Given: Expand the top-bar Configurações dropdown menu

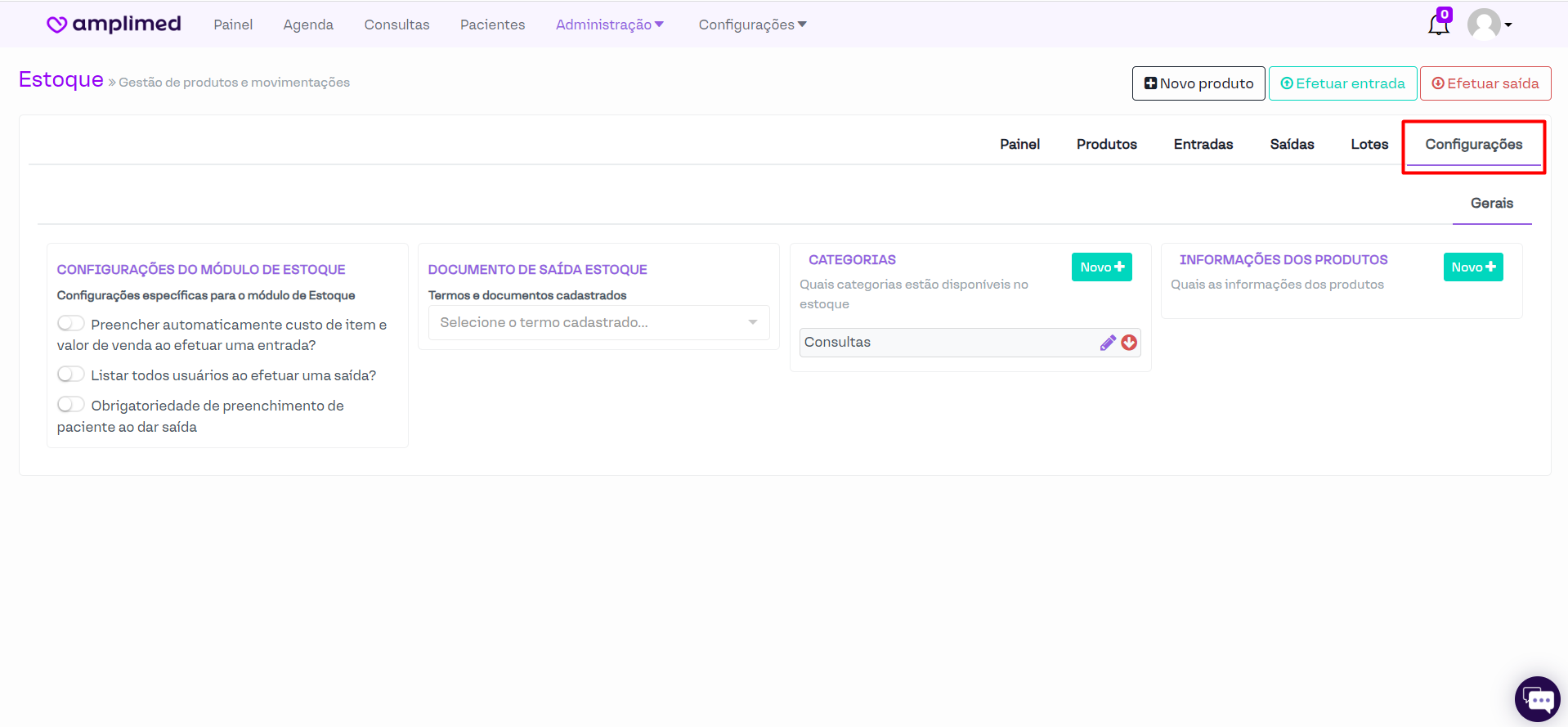Looking at the screenshot, I should point(752,25).
